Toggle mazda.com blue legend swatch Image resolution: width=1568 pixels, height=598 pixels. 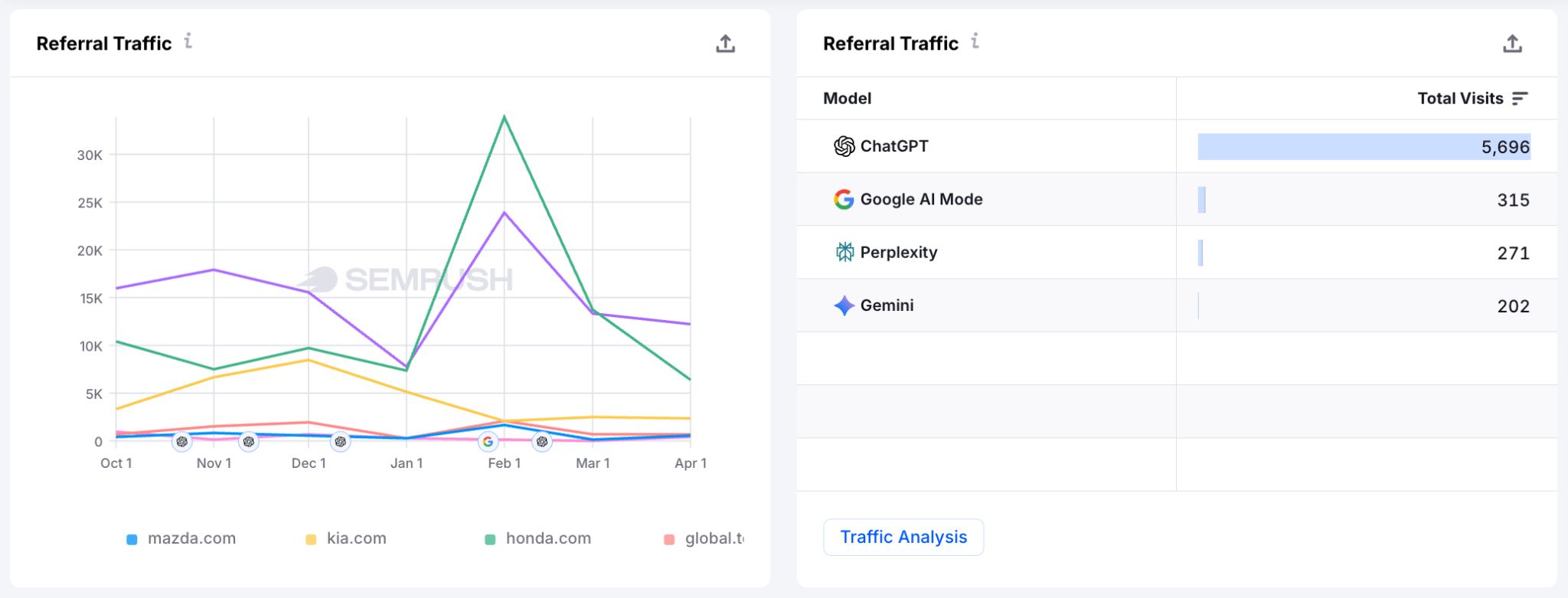[132, 540]
